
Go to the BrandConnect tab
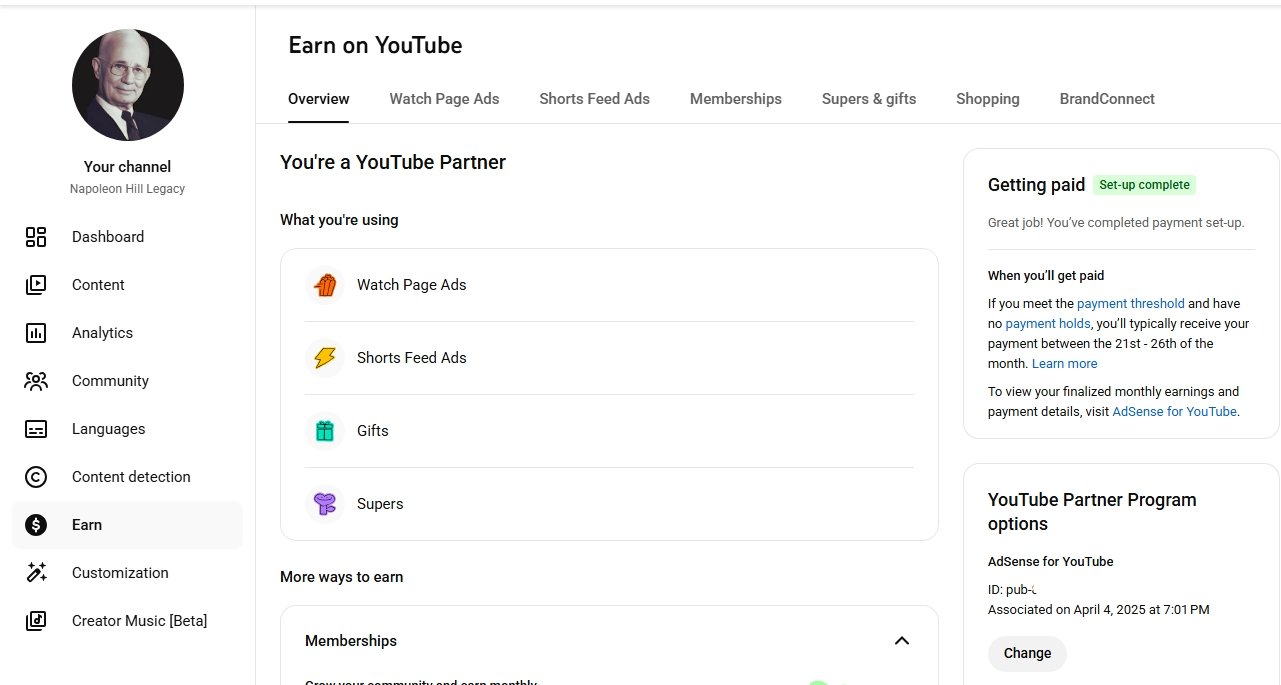1106,99
